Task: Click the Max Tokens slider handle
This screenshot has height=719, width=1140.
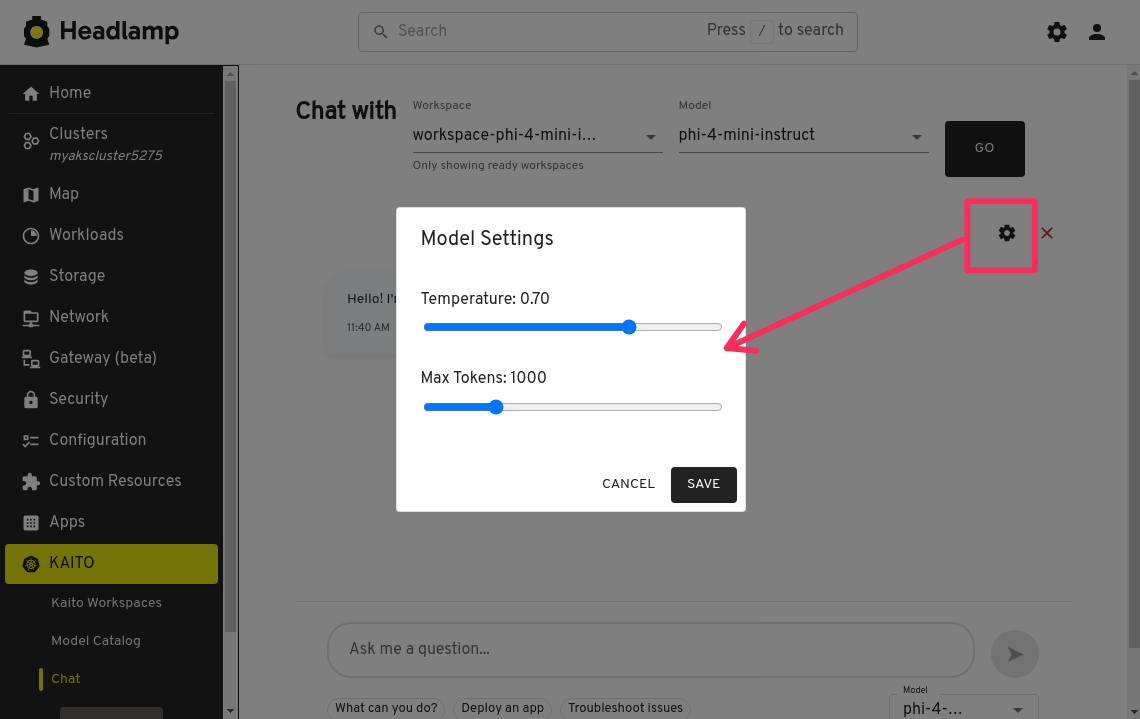Action: coord(496,407)
